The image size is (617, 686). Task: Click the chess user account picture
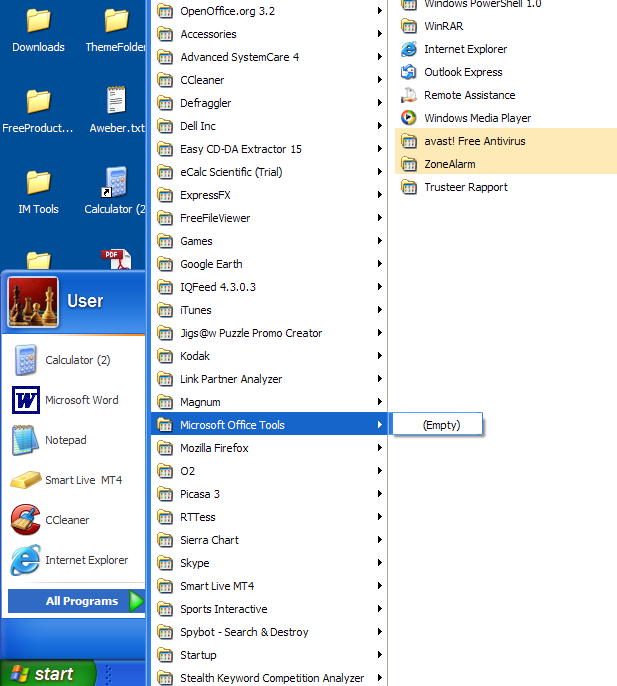coord(33,302)
